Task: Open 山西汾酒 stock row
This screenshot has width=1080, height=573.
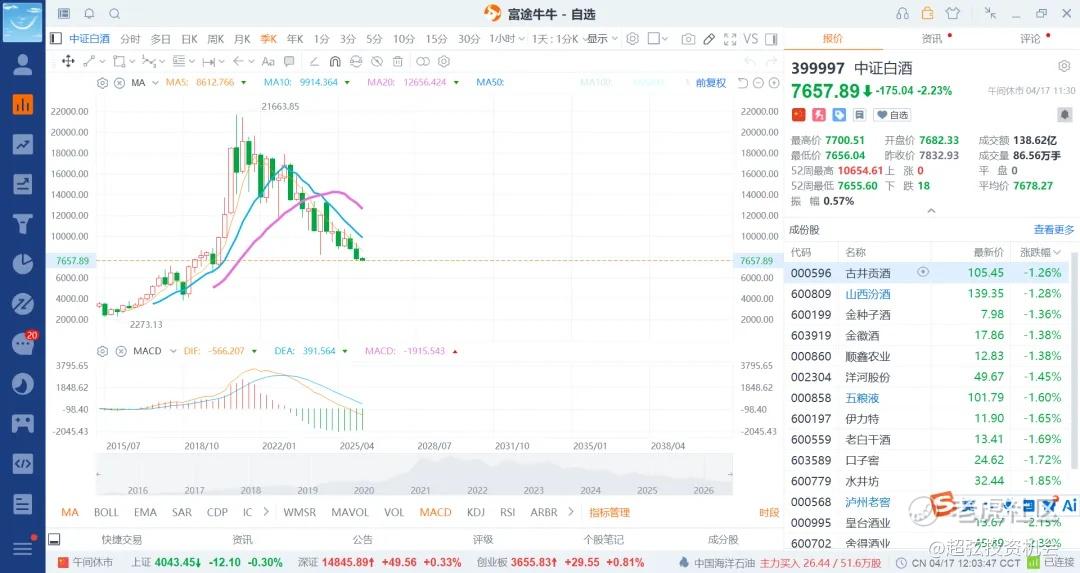Action: (927, 293)
